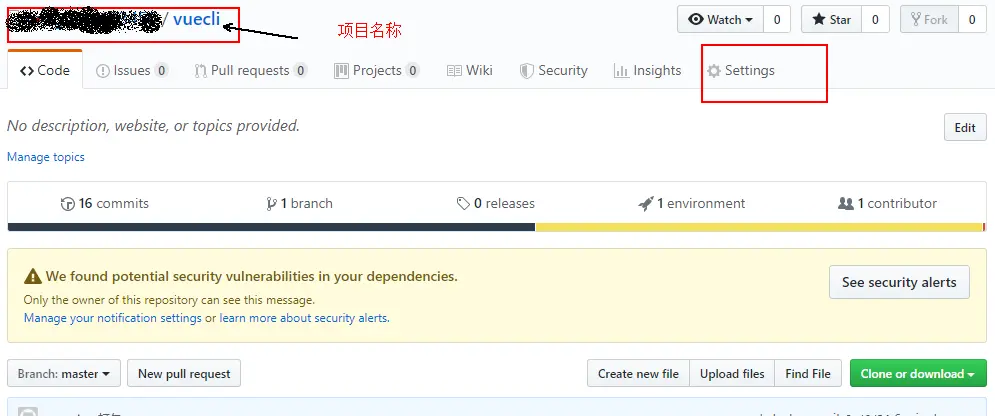Click Create new file button
The image size is (995, 416).
638,374
